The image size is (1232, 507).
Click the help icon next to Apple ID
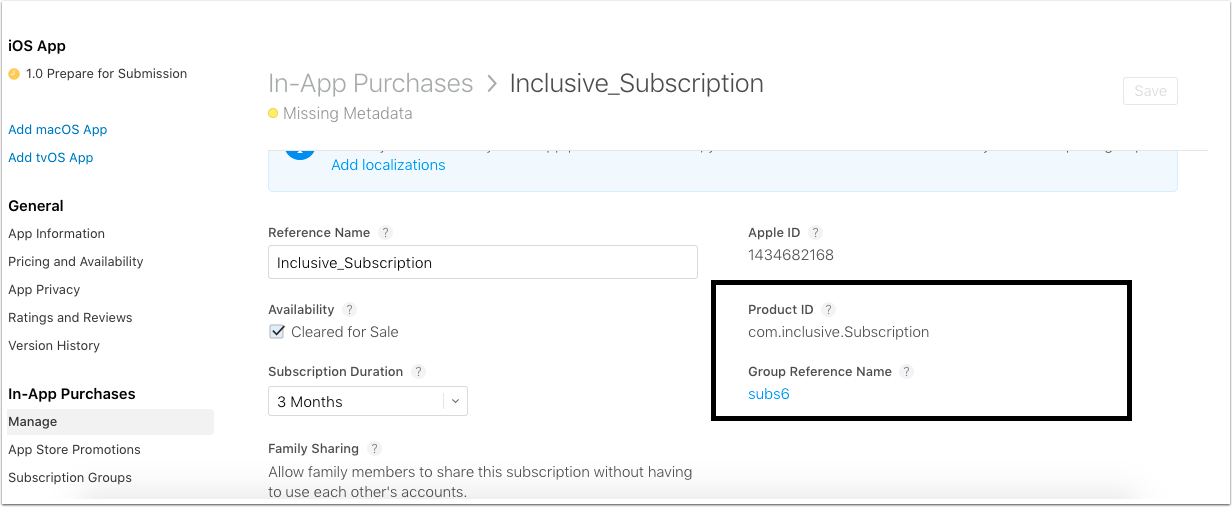point(816,233)
